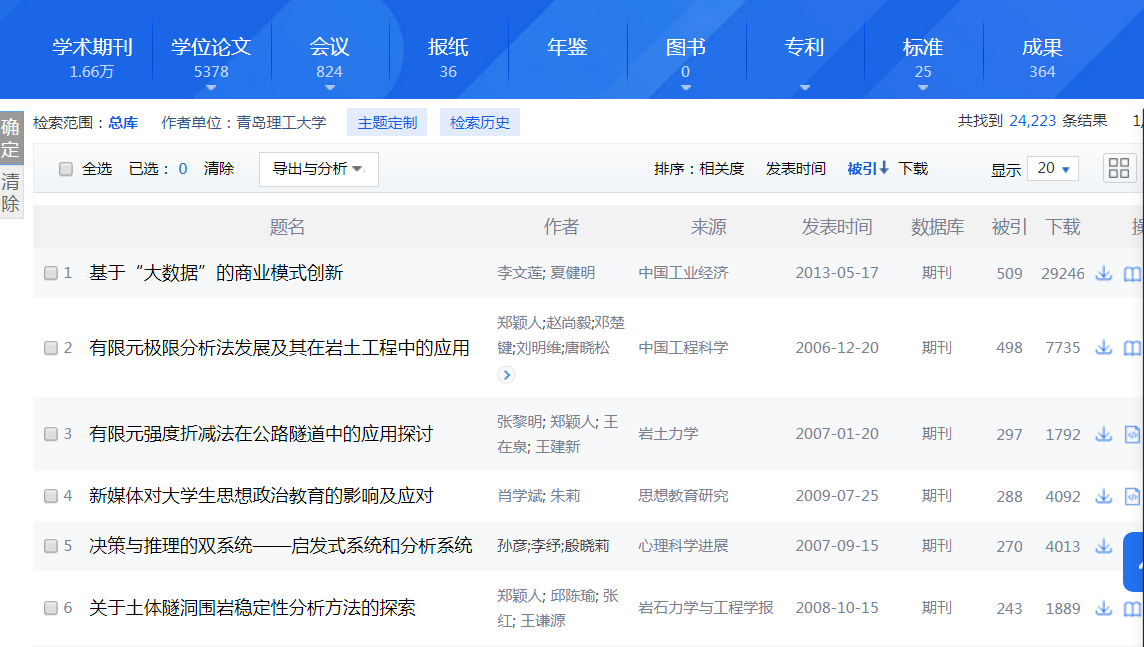Open article title "新媒体对大学生思想政治教育的影响及应对"
The image size is (1144, 647).
point(261,496)
